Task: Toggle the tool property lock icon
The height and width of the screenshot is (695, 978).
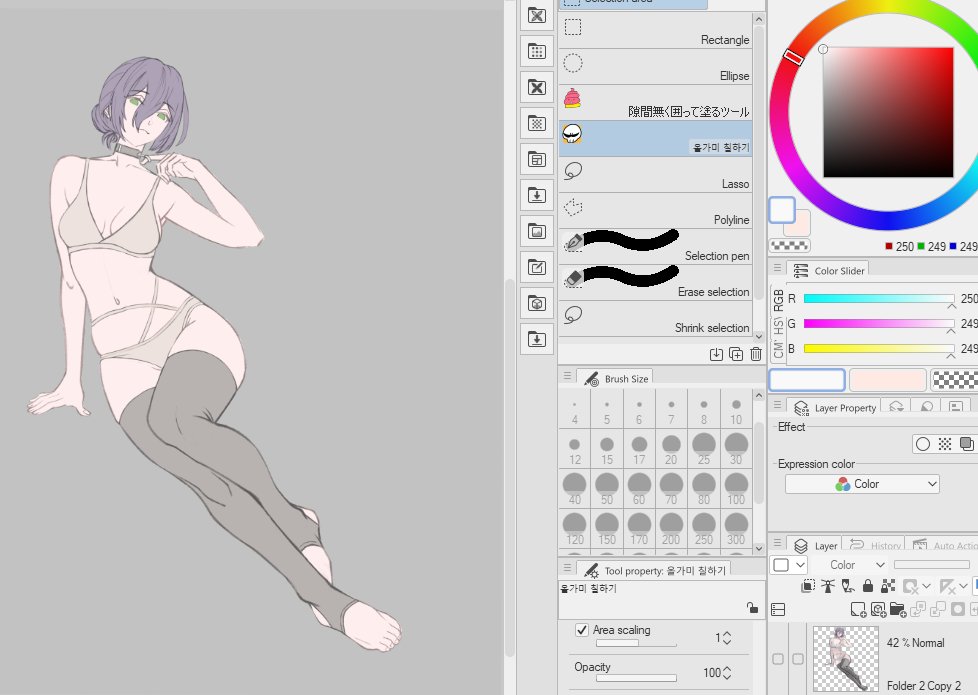Action: (x=753, y=608)
